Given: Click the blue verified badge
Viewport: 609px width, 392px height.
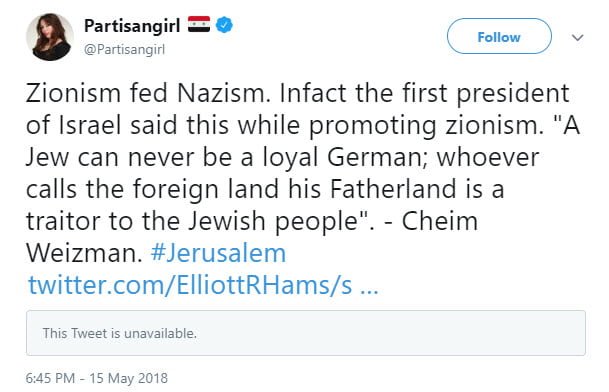Looking at the screenshot, I should (224, 25).
